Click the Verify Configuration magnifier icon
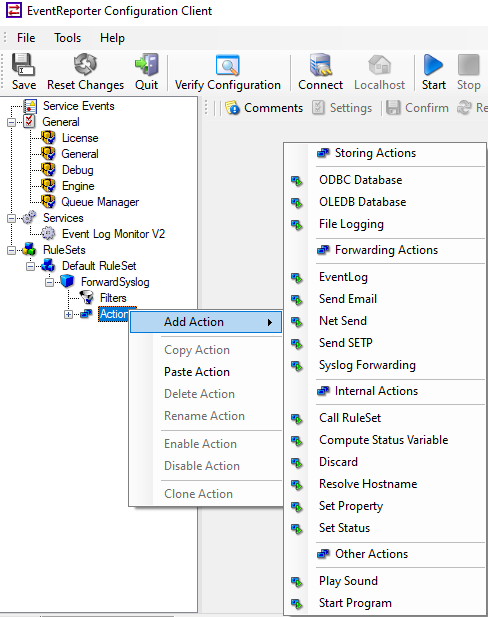This screenshot has width=488, height=617. tap(227, 65)
